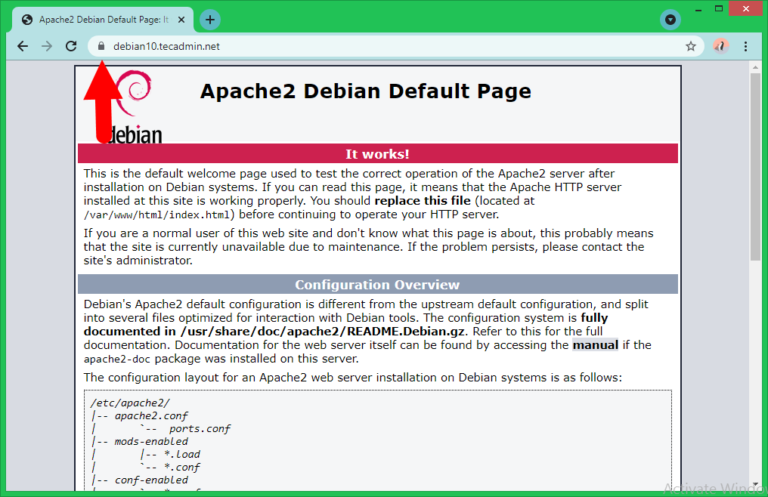Bookmark this page with the star icon

690,46
